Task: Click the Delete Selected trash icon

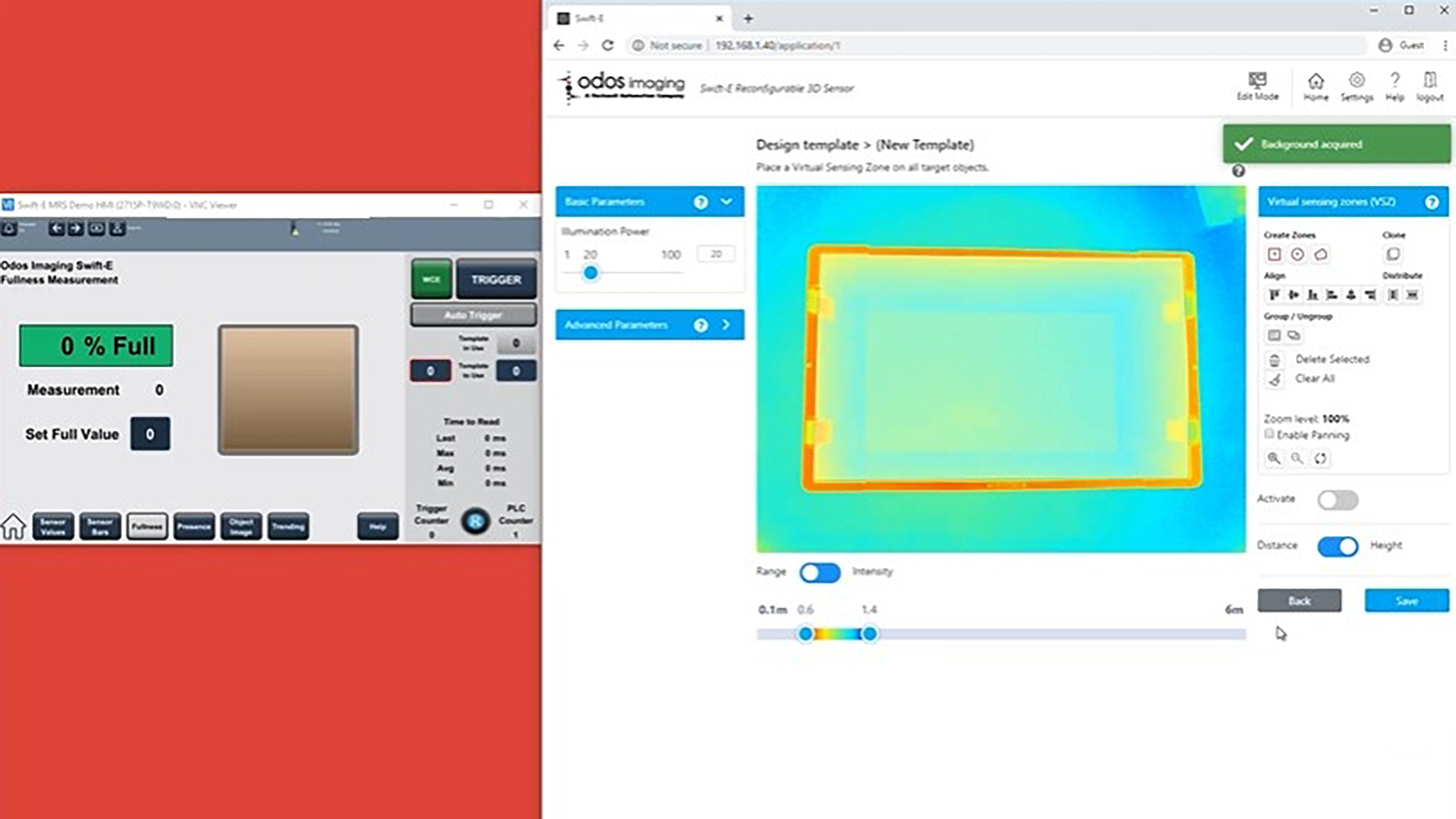Action: (1275, 360)
